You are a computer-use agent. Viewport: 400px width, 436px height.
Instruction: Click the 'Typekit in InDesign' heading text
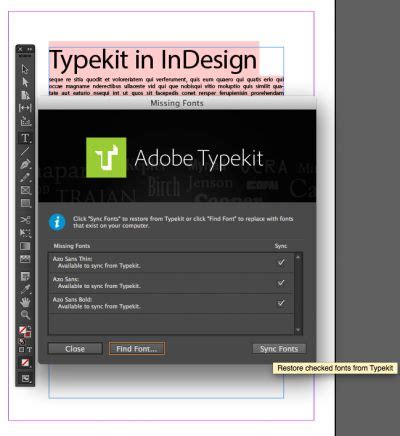[153, 60]
